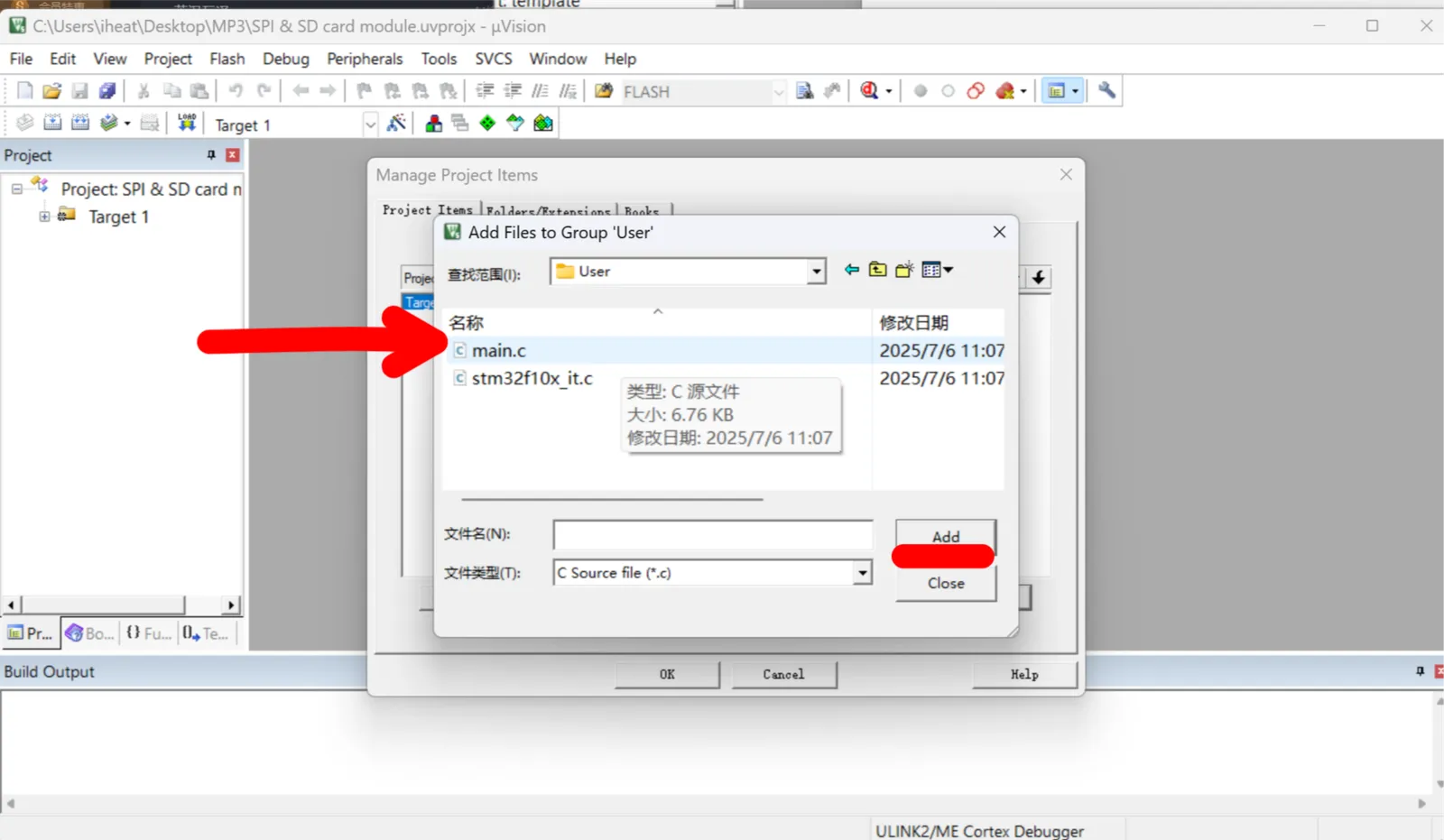Collapse the Project SPI & SD card node

[16, 189]
